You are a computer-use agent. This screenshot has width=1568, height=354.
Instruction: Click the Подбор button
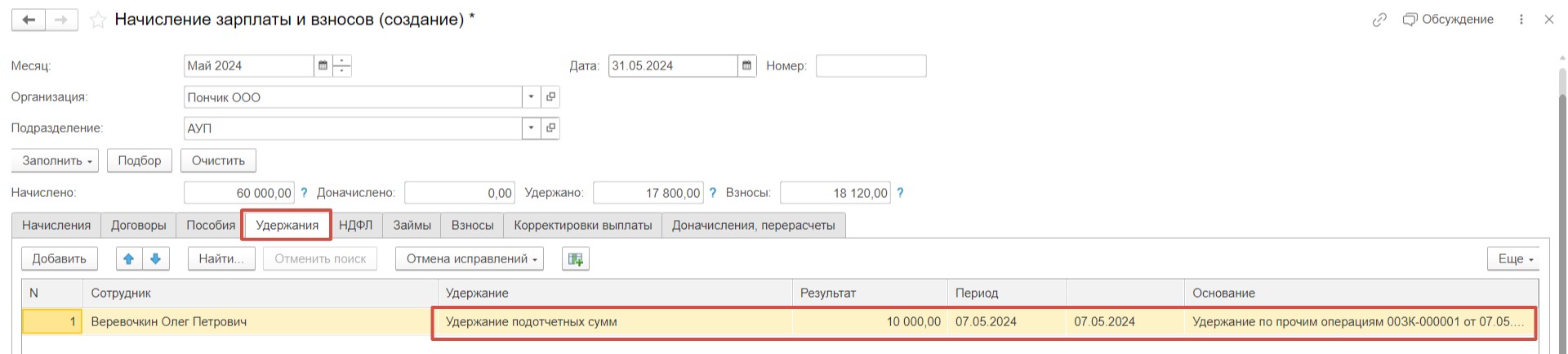click(140, 160)
